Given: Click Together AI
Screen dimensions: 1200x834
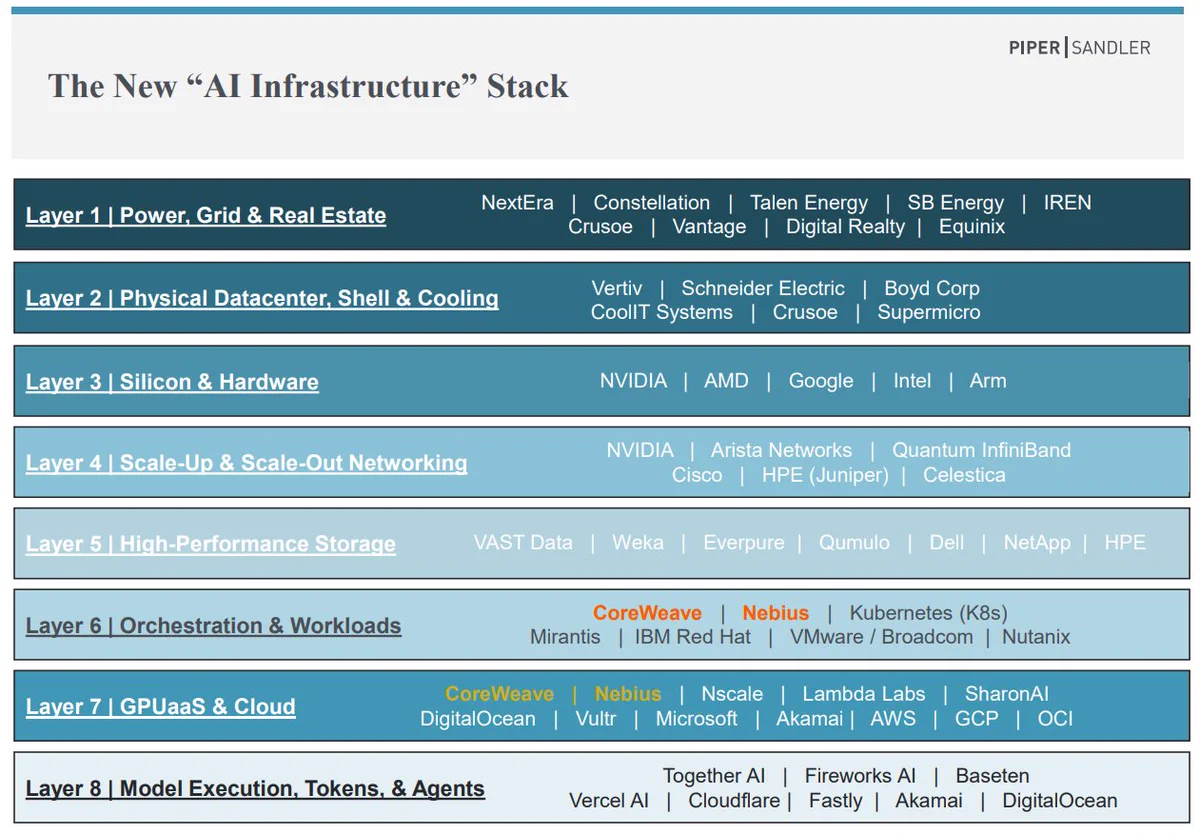Looking at the screenshot, I should coord(714,776).
